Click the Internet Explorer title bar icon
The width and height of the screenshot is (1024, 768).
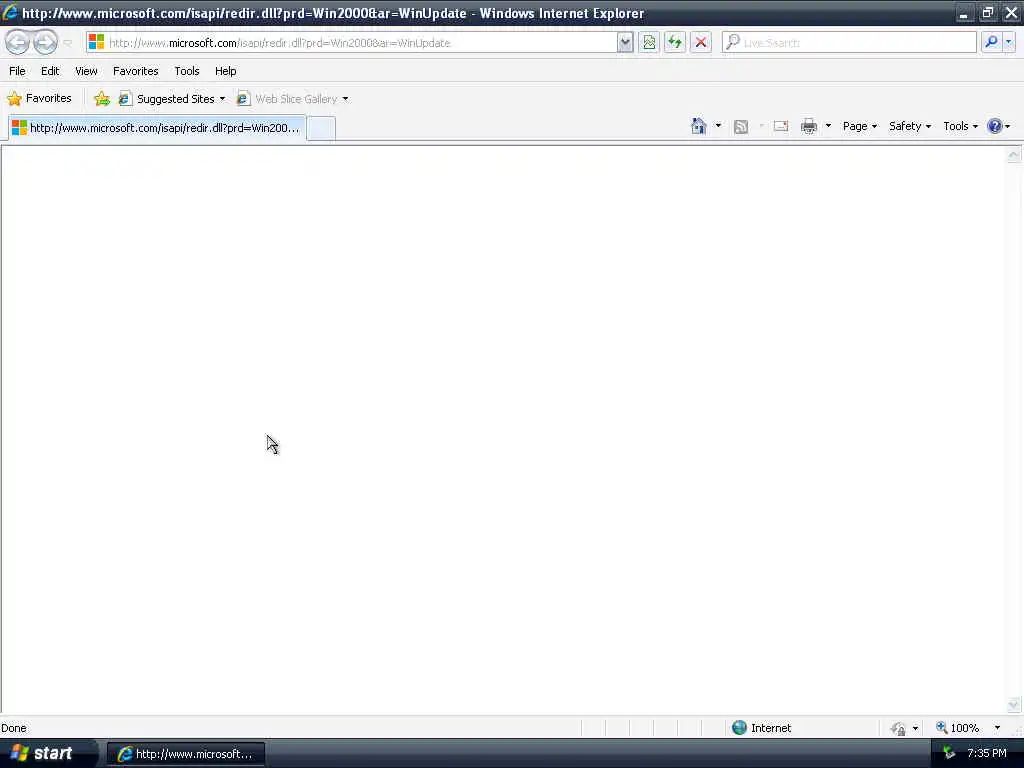(x=10, y=12)
